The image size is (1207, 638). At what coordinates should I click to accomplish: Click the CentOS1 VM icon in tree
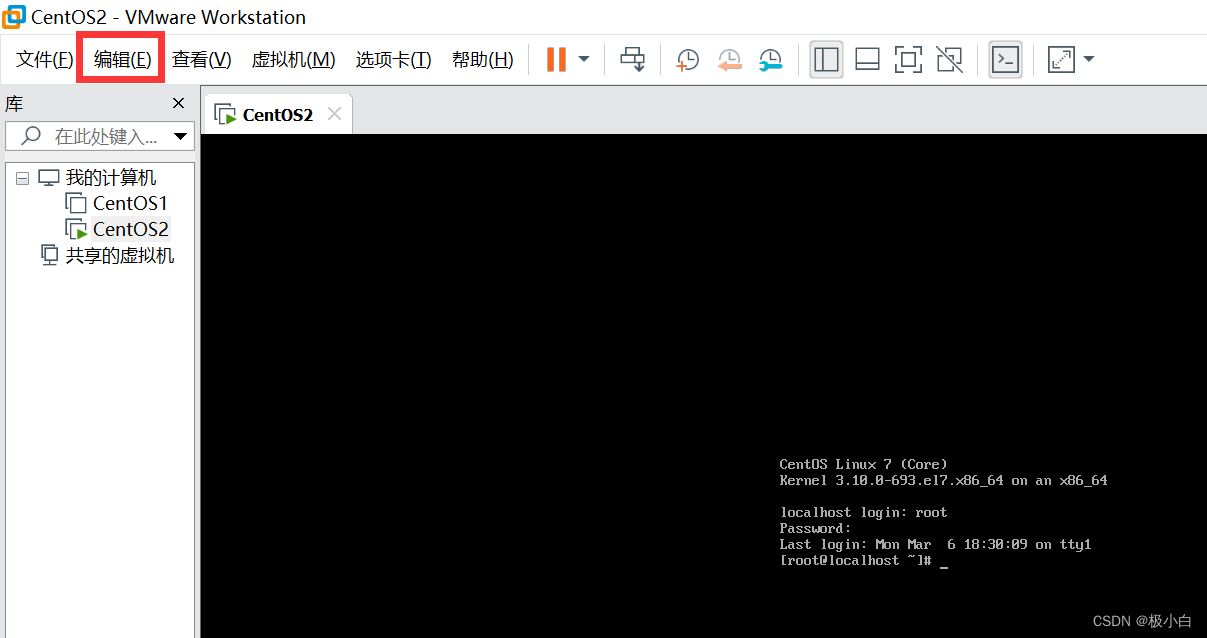76,203
